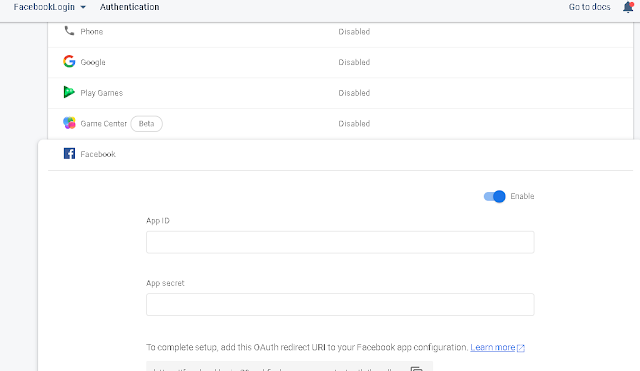Click the Facebook logo icon
The width and height of the screenshot is (640, 371).
pos(69,153)
